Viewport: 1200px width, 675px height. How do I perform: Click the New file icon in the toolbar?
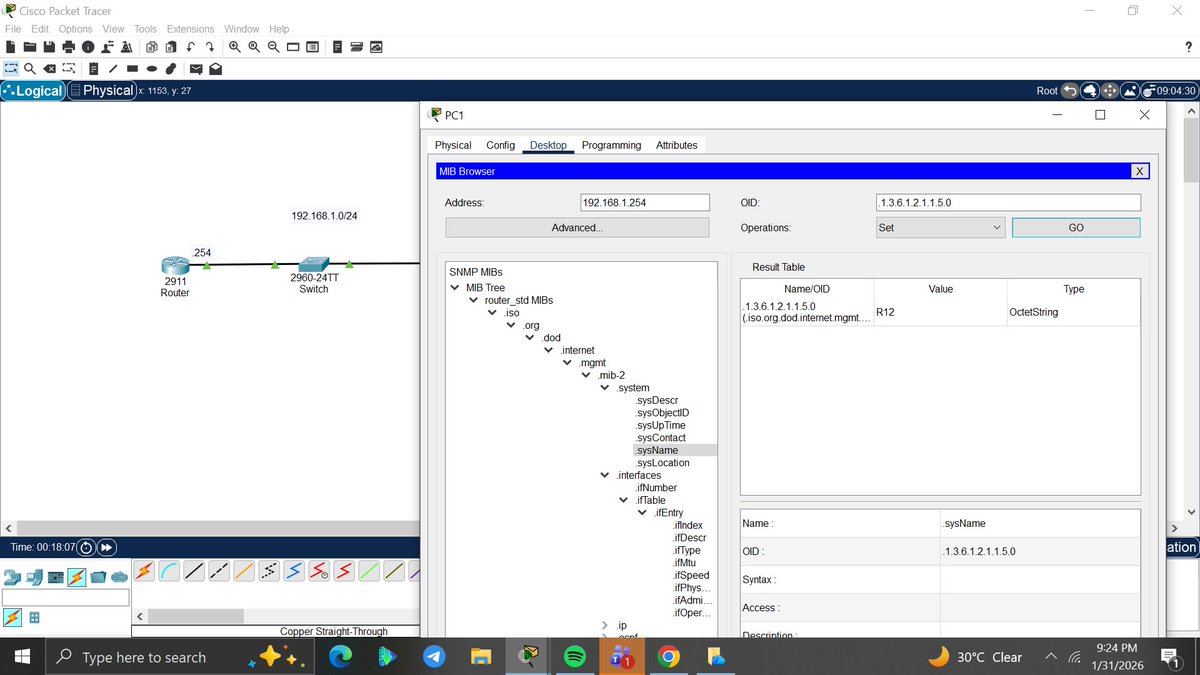(x=10, y=47)
